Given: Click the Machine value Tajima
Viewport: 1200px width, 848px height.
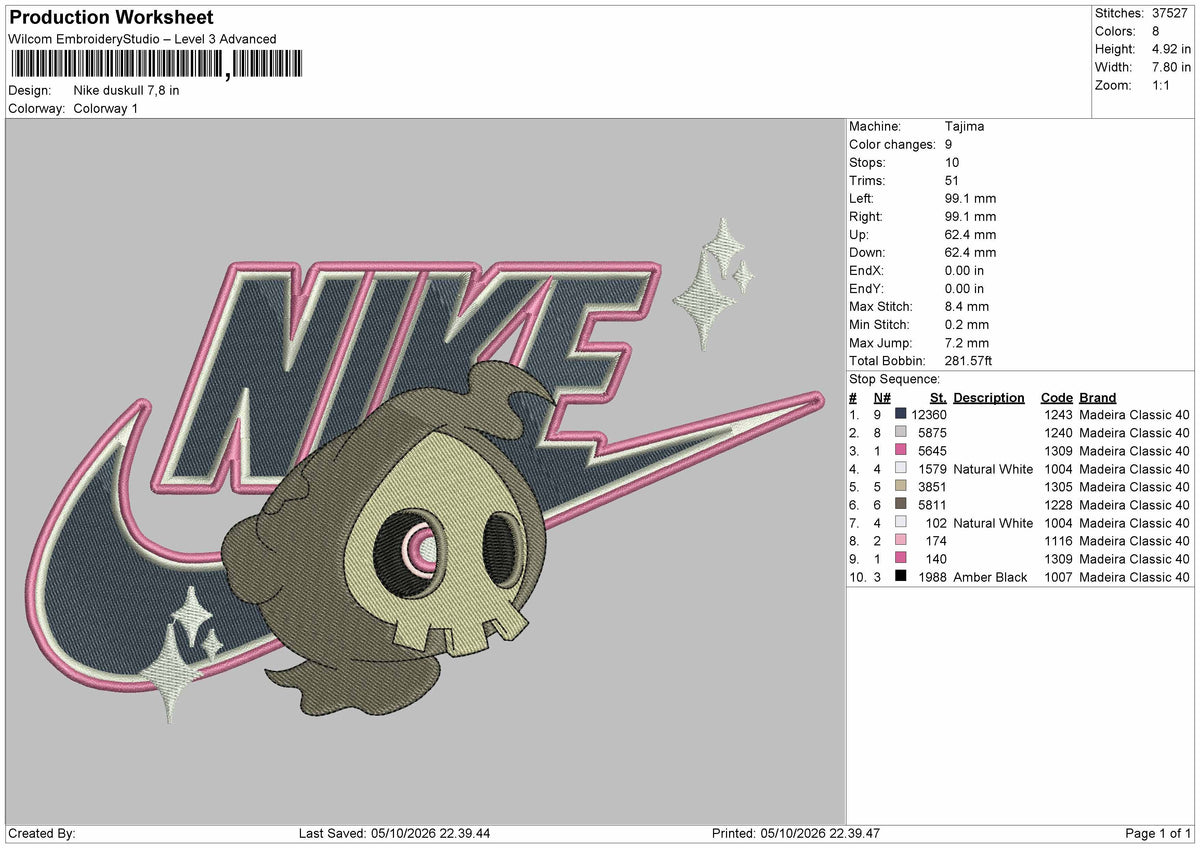Looking at the screenshot, I should [964, 126].
